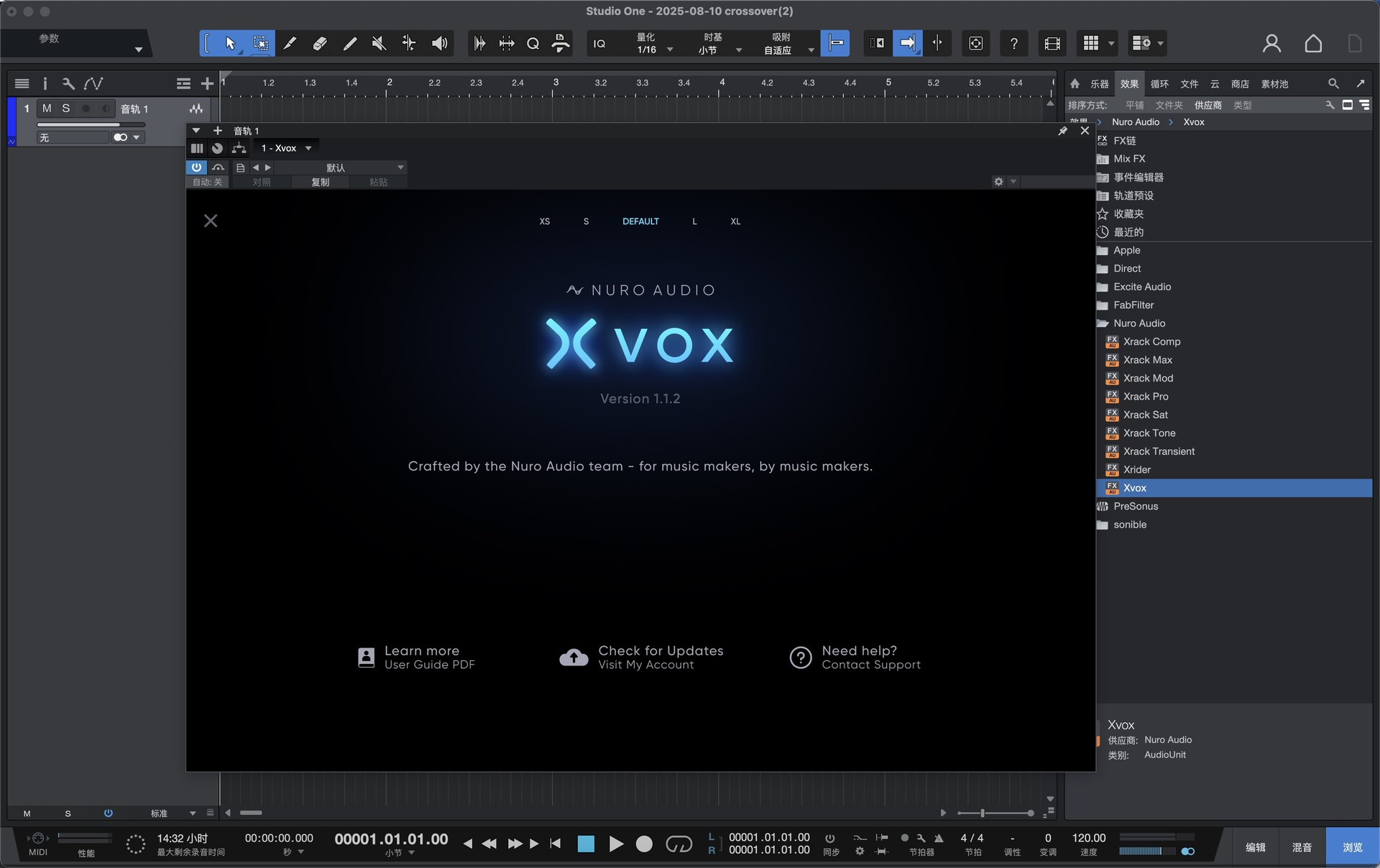Click the Stop button in transport
1380x868 pixels.
586,844
